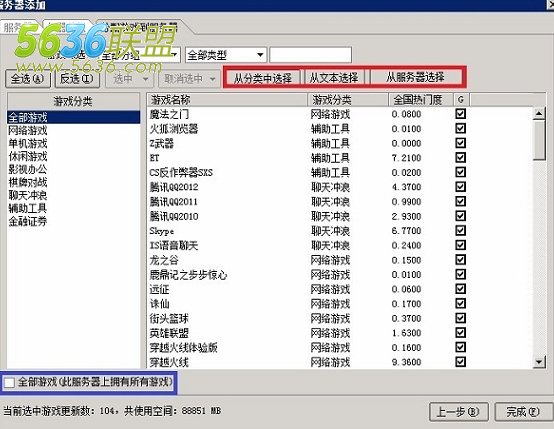Toggle checkbox for IS语音聊天 row
The height and width of the screenshot is (429, 554).
coord(460,245)
